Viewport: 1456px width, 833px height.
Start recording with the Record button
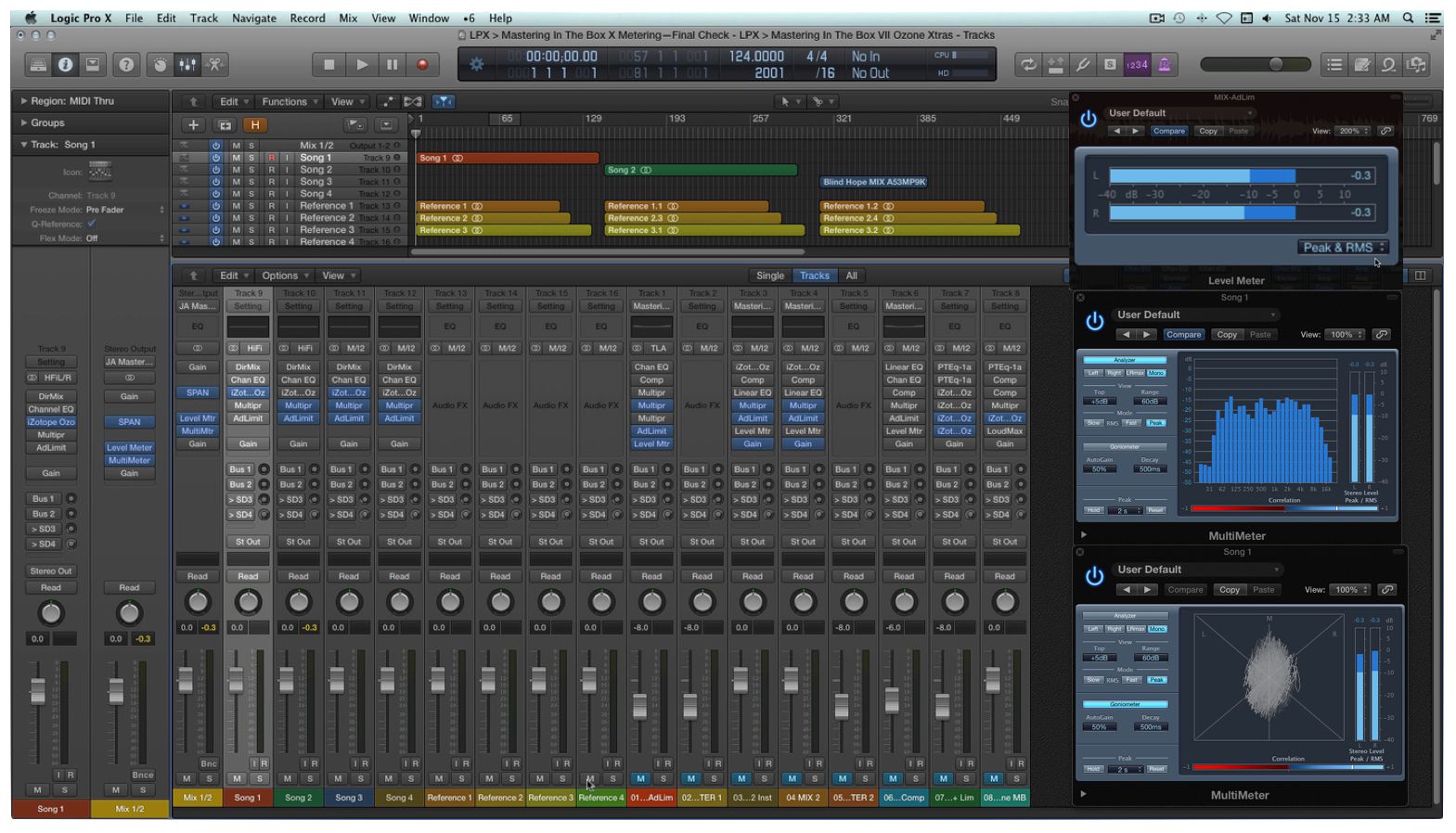[x=422, y=65]
